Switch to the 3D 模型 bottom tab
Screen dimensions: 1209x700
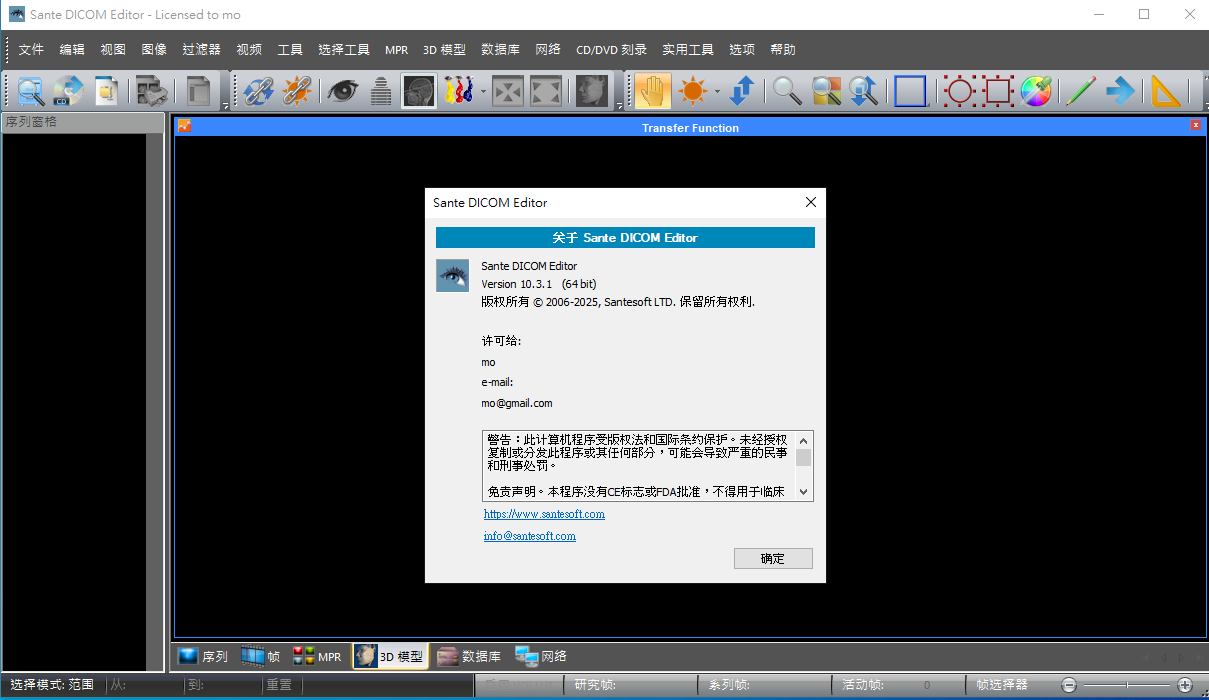click(390, 656)
